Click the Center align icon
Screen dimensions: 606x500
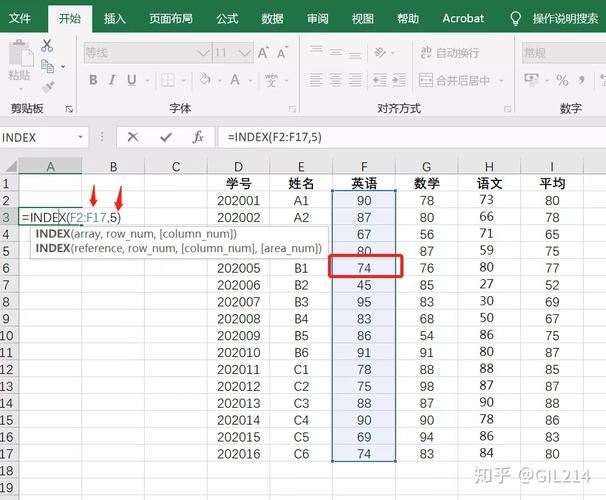click(335, 80)
